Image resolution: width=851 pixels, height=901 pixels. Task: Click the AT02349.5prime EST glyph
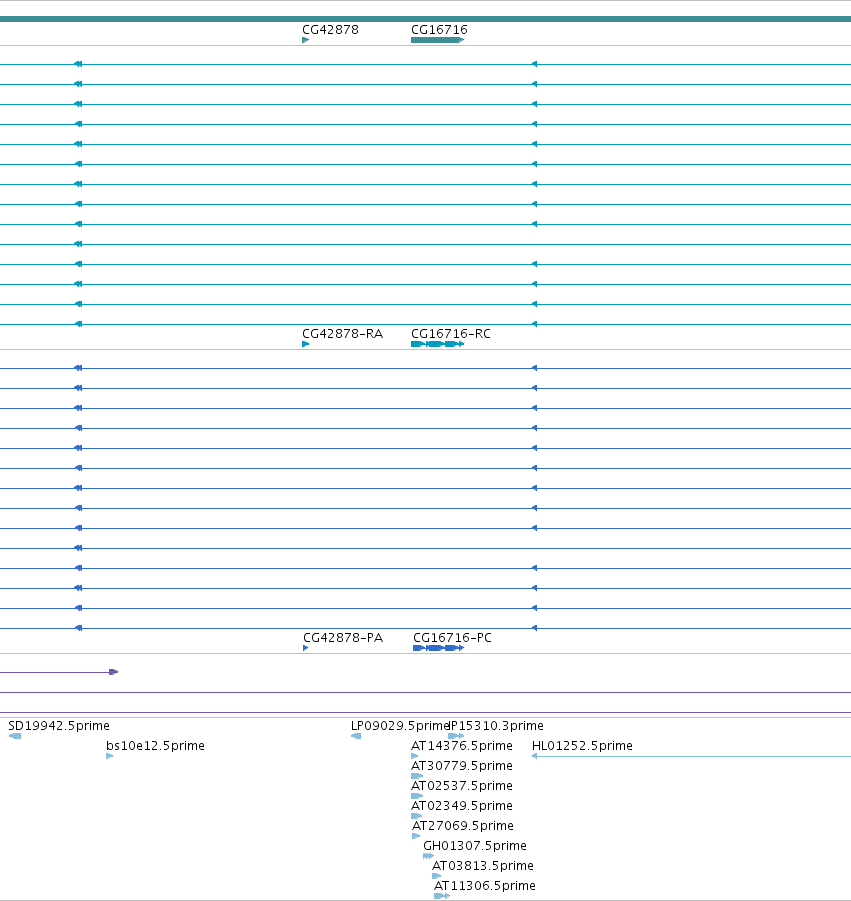[417, 816]
